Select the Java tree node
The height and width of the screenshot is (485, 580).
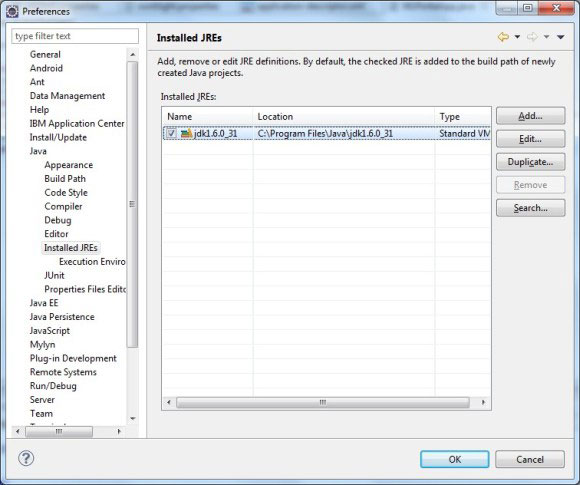click(x=38, y=151)
